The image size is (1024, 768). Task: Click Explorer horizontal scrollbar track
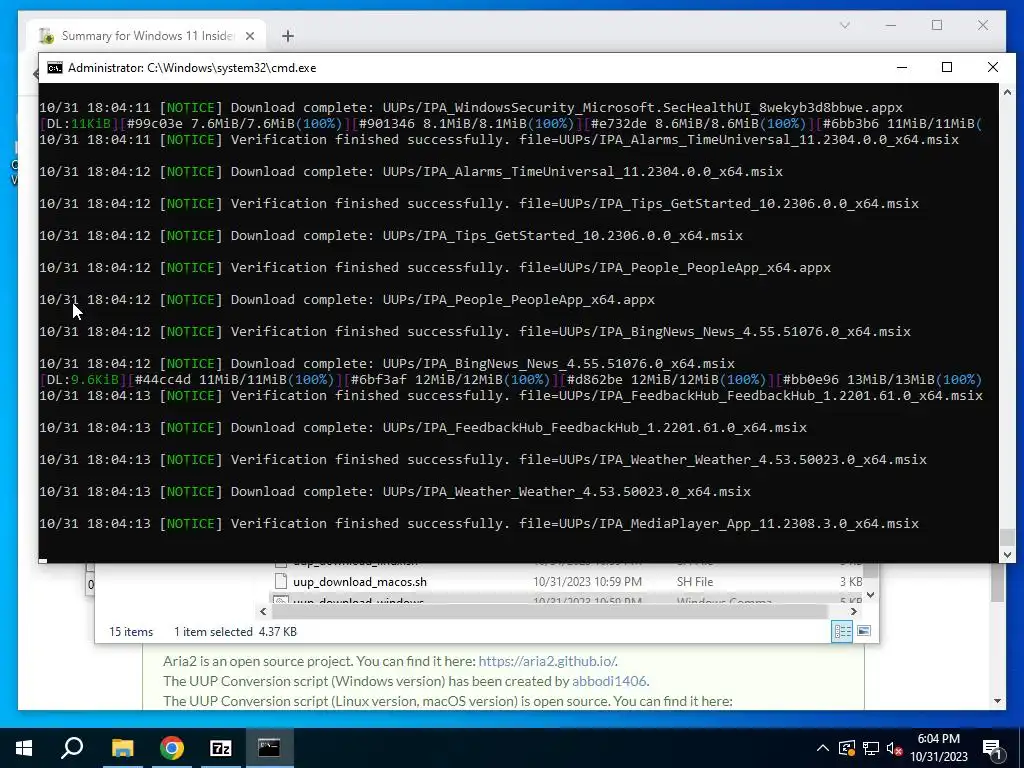[x=550, y=611]
